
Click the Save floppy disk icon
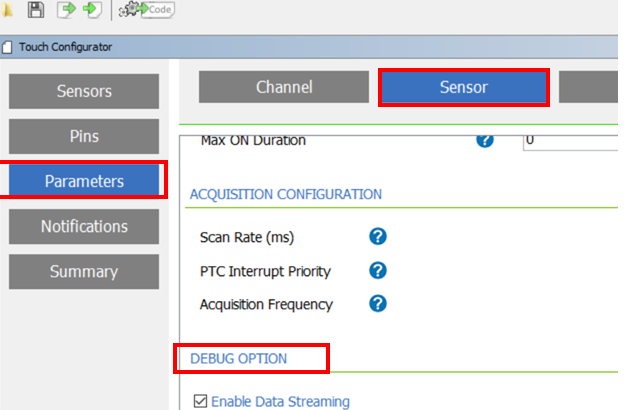pos(36,11)
